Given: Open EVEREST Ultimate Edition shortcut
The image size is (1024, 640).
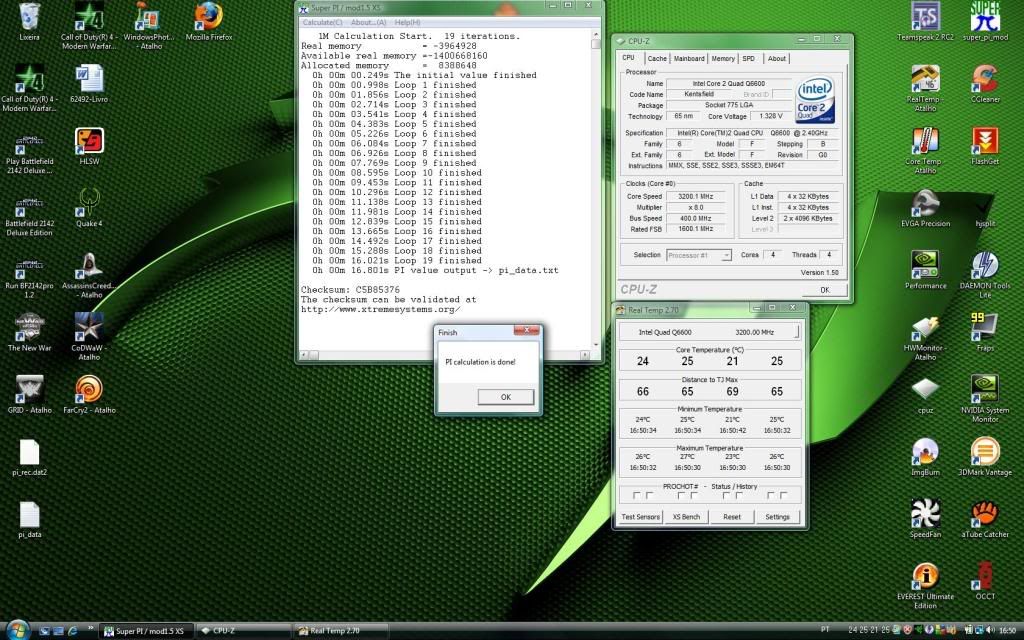Looking at the screenshot, I should coord(925,578).
